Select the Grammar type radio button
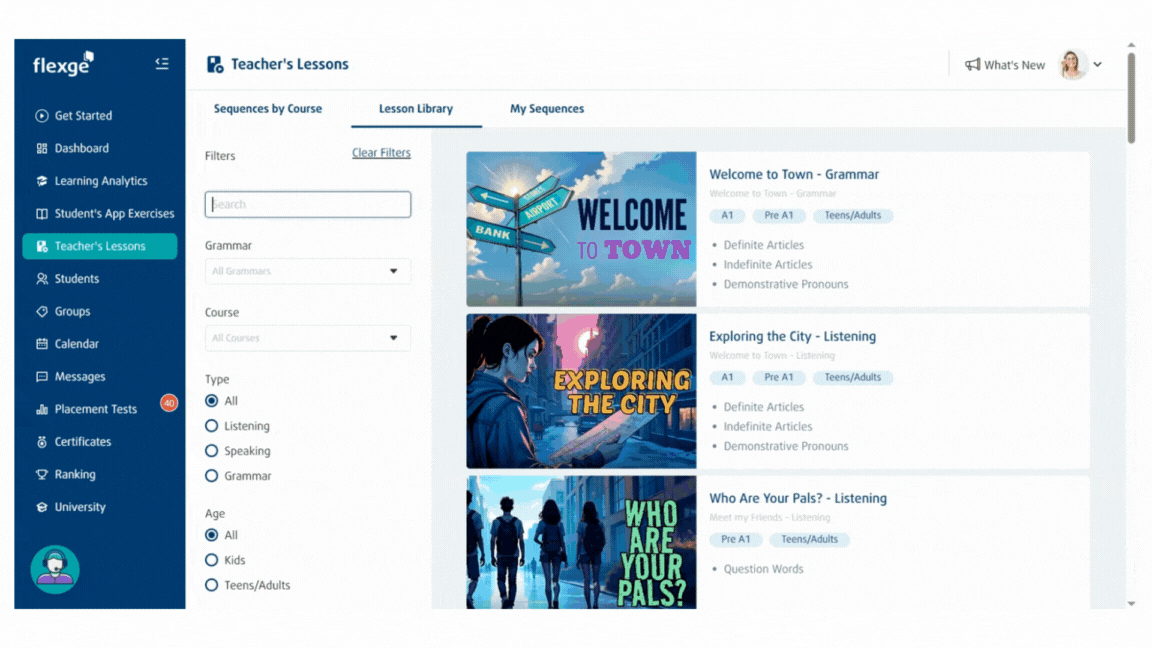The image size is (1152, 648). 212,476
